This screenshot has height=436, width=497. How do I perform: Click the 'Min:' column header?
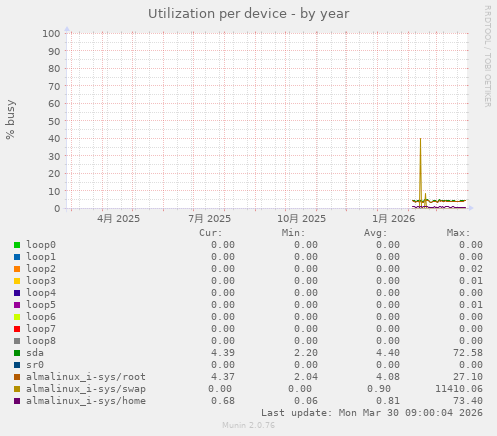point(293,233)
